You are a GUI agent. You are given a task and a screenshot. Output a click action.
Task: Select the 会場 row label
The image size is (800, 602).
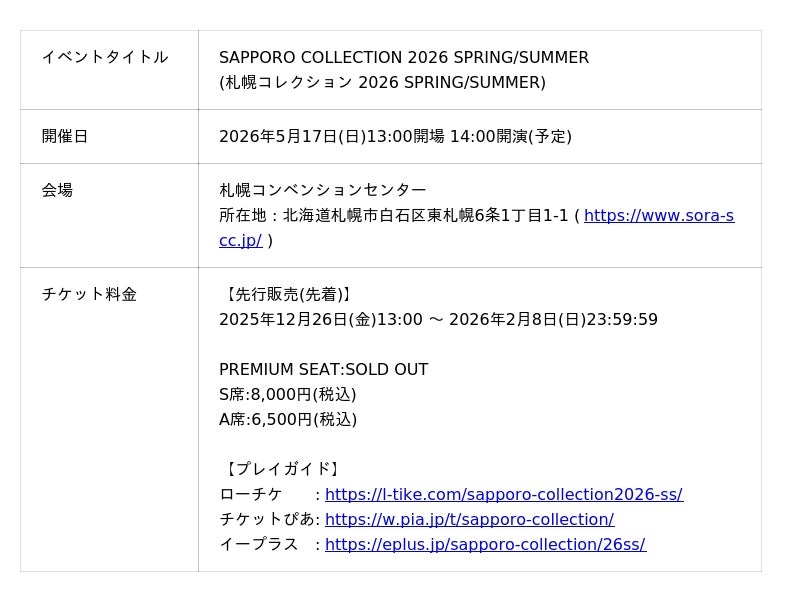tap(57, 190)
